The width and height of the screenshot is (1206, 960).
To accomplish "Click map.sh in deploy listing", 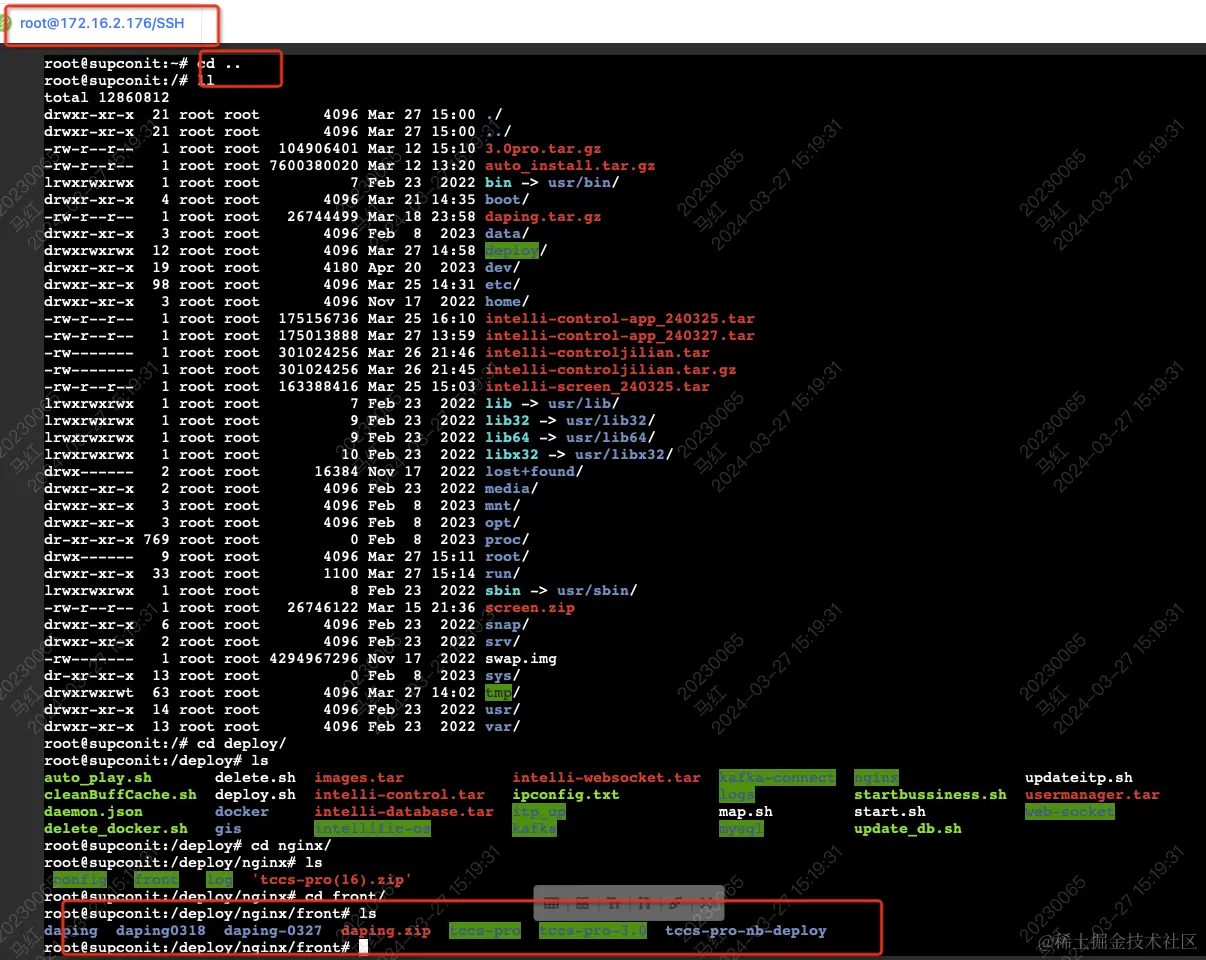I will point(746,811).
